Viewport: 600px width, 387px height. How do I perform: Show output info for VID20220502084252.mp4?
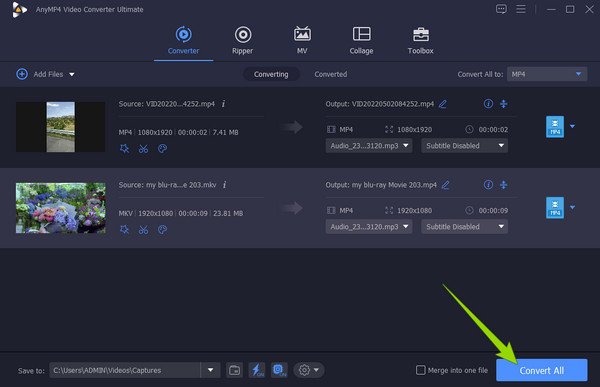point(488,103)
